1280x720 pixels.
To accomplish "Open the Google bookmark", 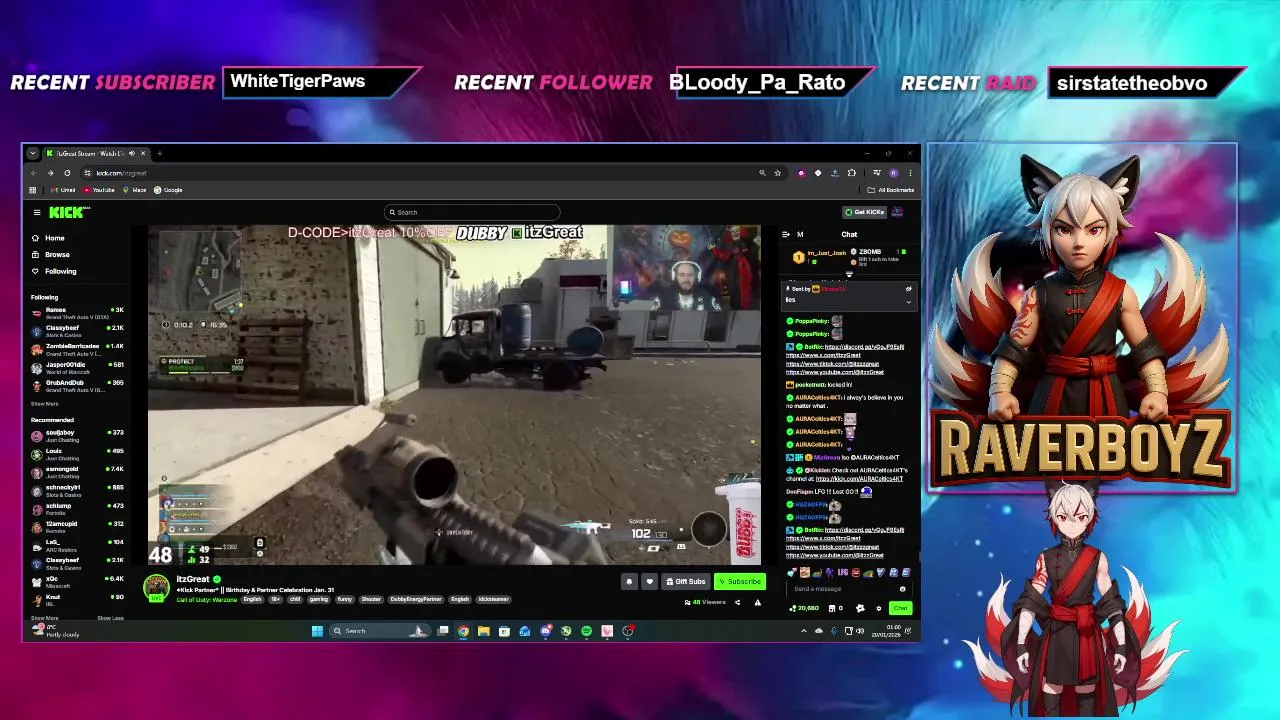I will 169,190.
